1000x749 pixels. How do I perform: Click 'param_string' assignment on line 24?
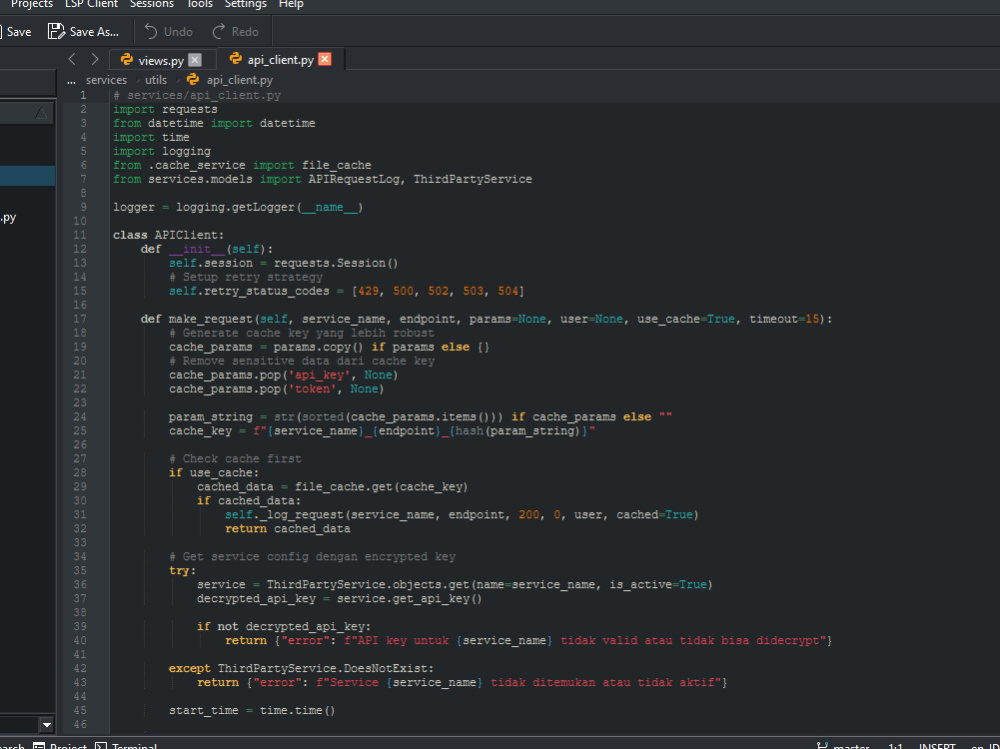point(211,417)
